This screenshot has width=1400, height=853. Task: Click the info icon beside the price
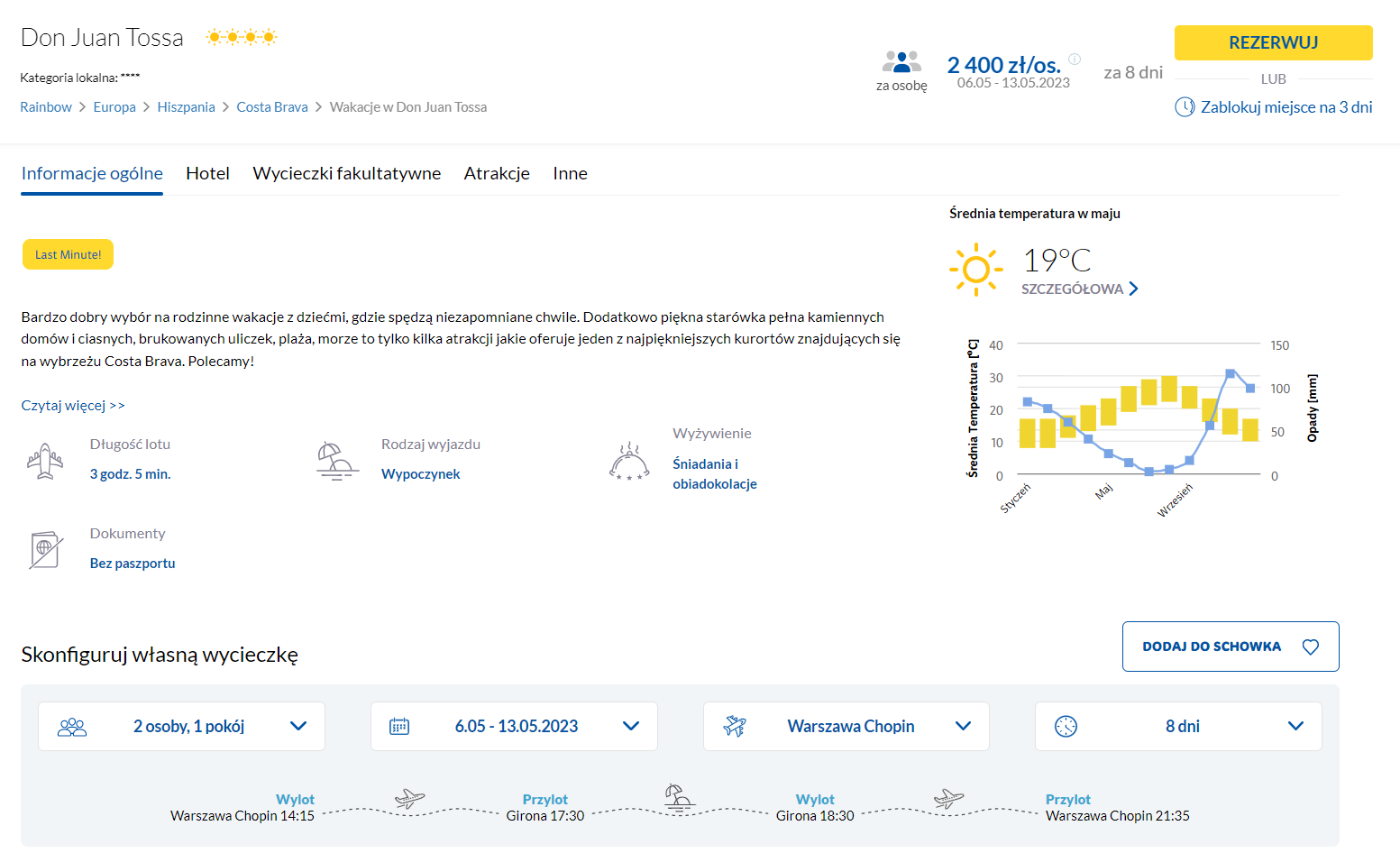[1075, 59]
